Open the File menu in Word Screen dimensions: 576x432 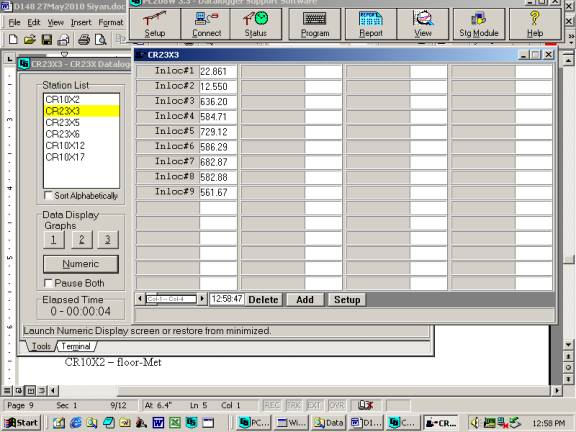pyautogui.click(x=14, y=22)
